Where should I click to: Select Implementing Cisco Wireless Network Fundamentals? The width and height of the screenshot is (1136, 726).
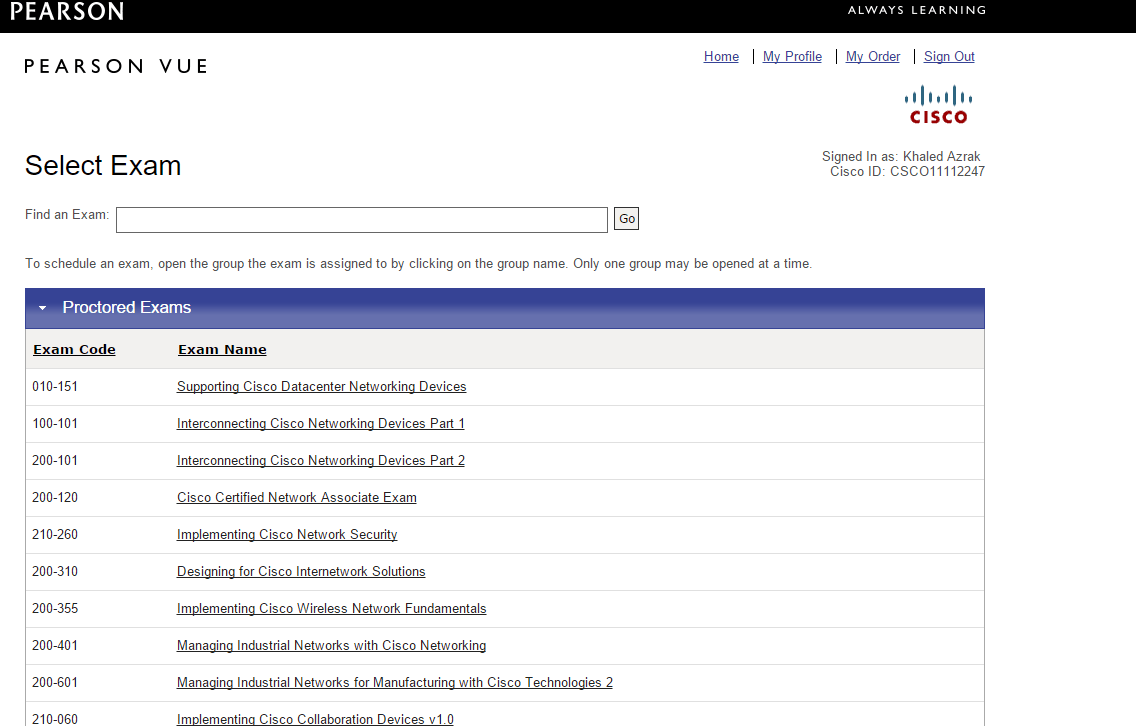click(x=331, y=609)
